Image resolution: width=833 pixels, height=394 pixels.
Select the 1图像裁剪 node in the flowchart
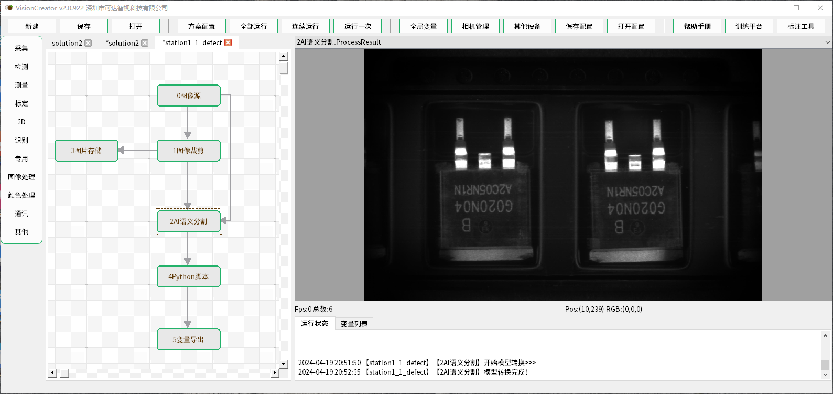189,151
